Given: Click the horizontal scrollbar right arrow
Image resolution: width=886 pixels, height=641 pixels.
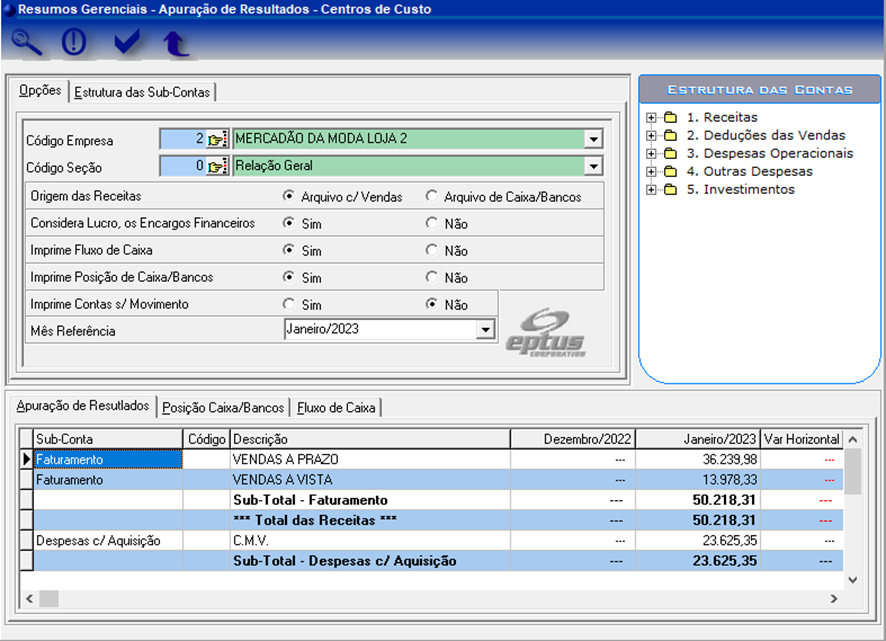Looking at the screenshot, I should click(x=833, y=598).
